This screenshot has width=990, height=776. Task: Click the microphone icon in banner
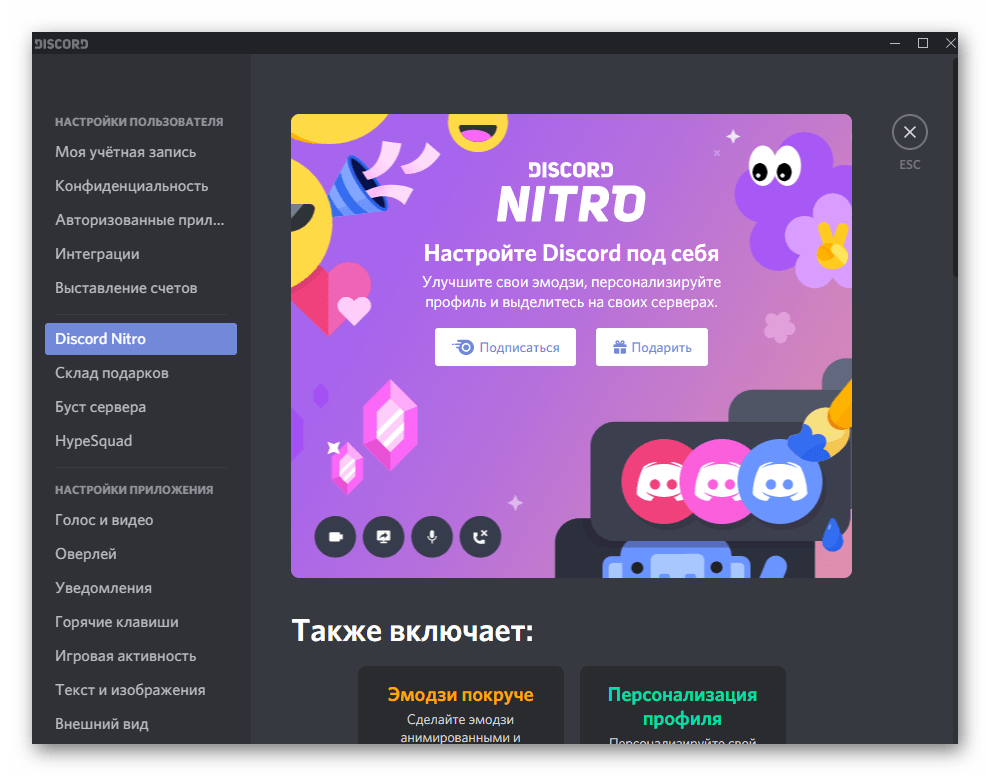point(432,537)
